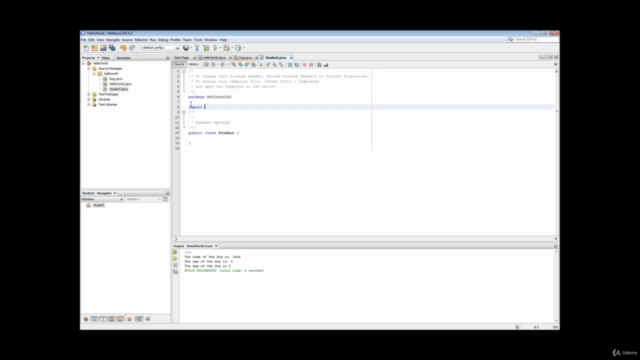This screenshot has width=640, height=360.
Task: Click the New Project toolbar icon
Action: [x=95, y=48]
